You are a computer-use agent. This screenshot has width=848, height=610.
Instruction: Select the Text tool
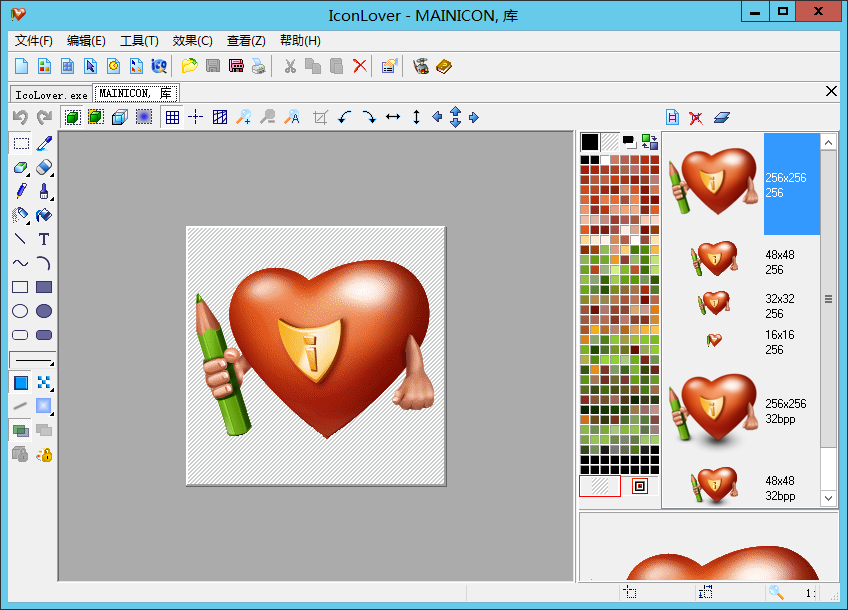point(44,238)
